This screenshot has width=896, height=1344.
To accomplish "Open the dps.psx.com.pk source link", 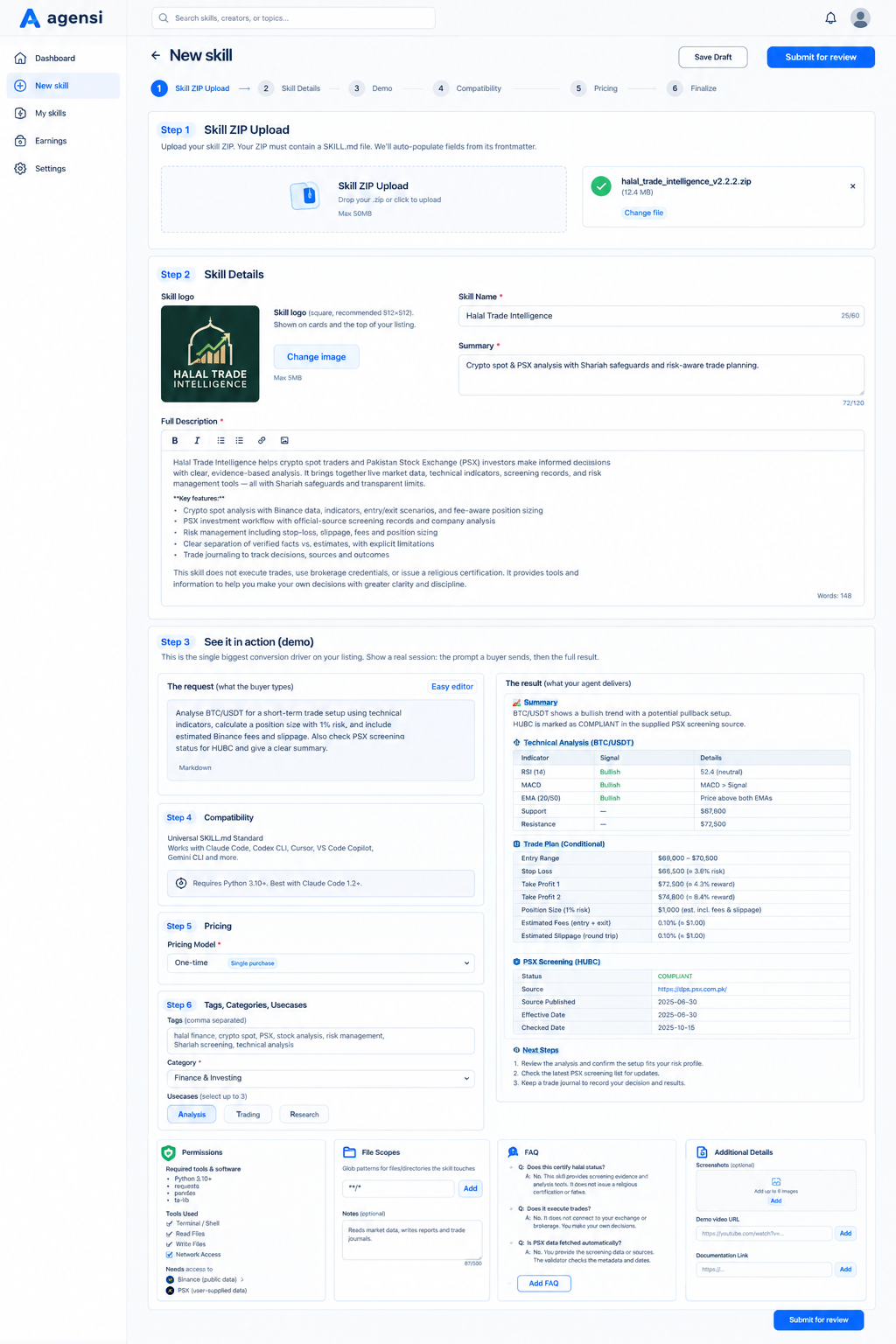I will 692,989.
